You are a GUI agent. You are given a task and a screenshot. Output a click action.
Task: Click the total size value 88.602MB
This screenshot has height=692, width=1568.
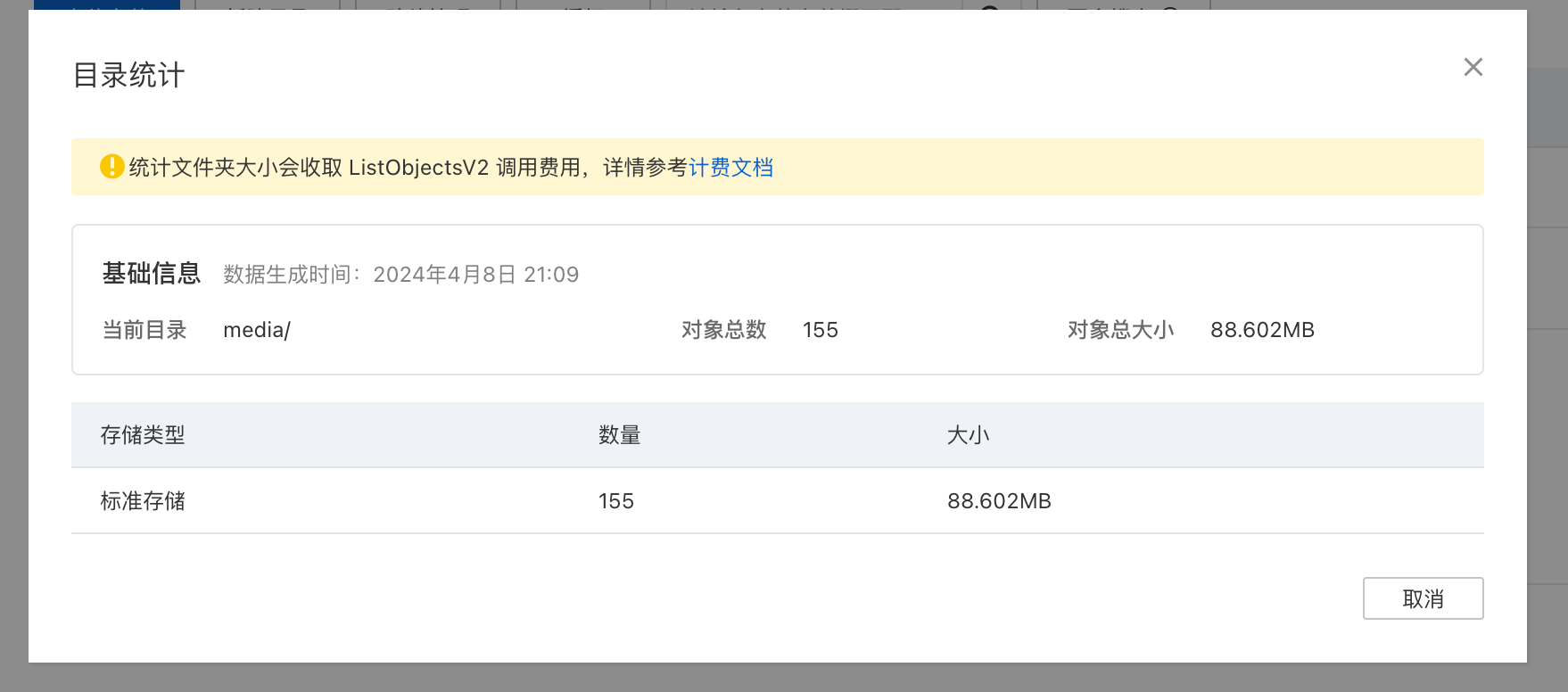coord(1262,330)
